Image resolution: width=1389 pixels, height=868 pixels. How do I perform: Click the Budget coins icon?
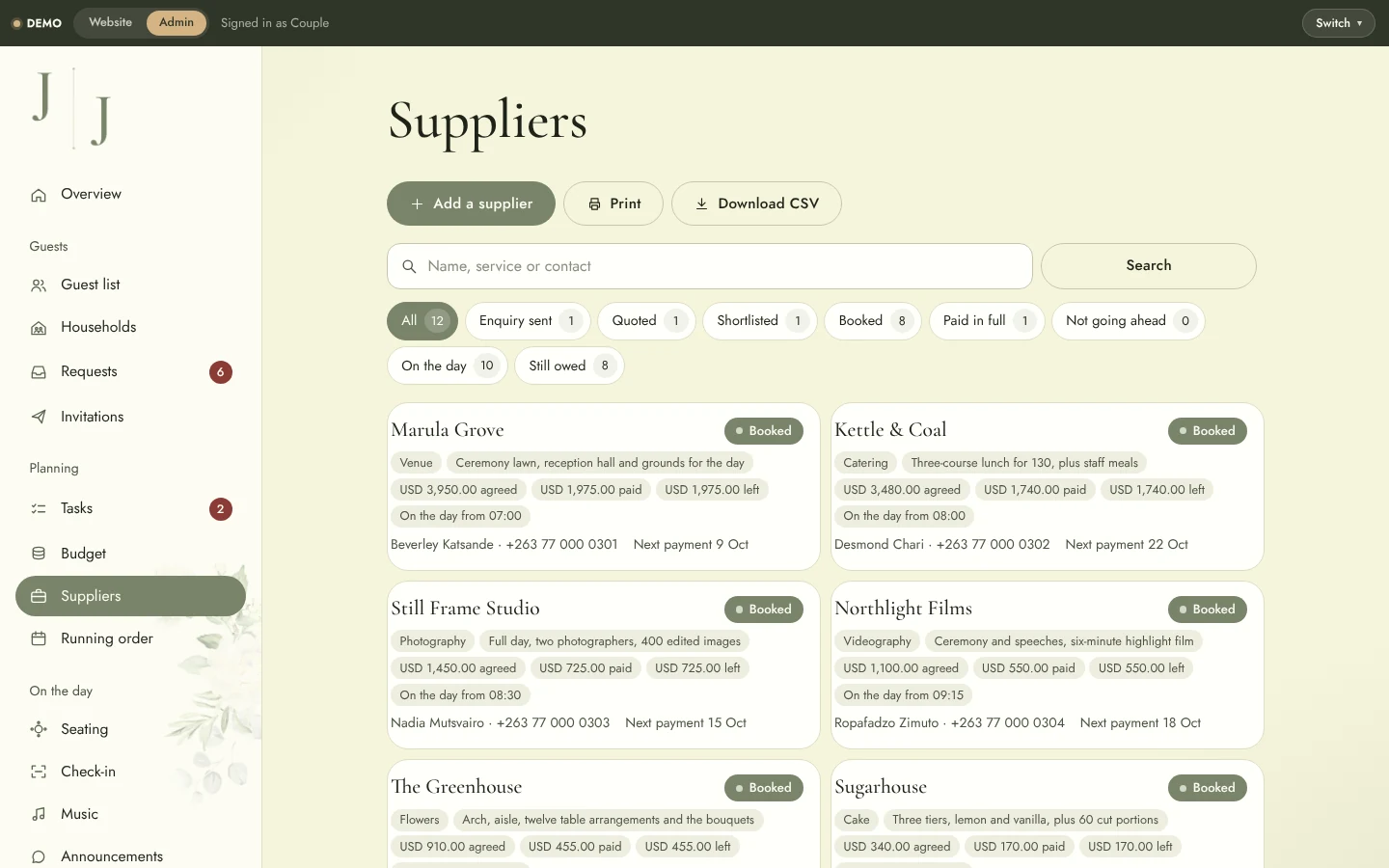[x=39, y=554]
